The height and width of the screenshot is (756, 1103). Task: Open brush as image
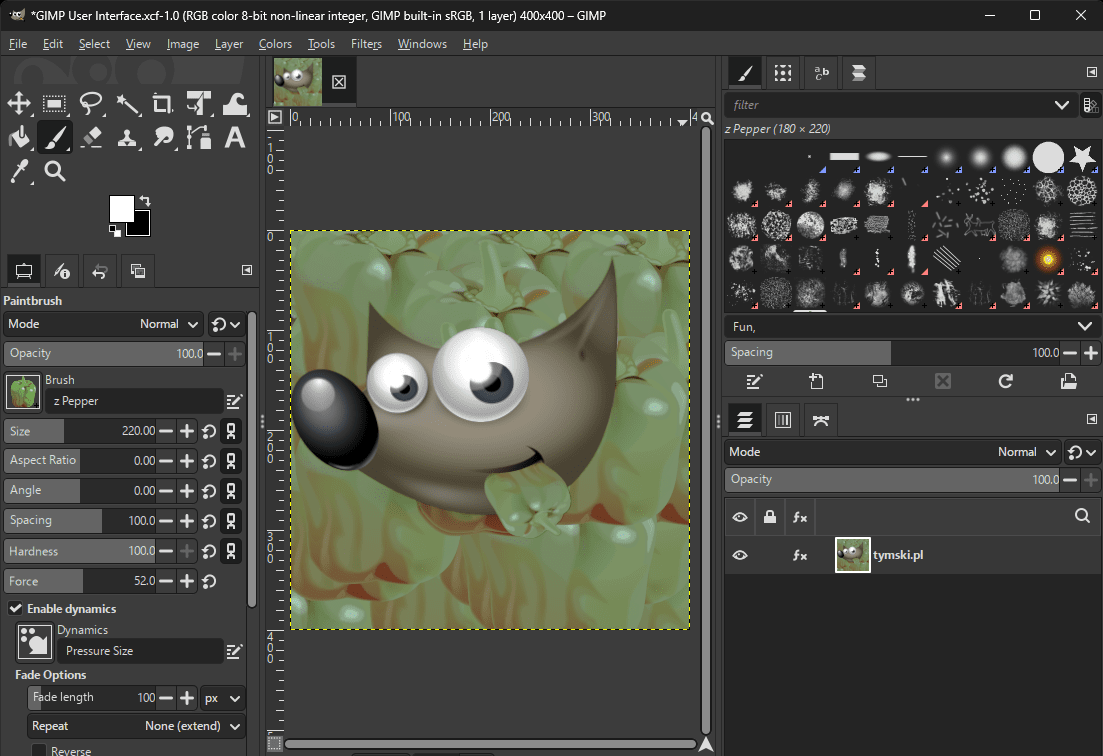(x=1069, y=381)
